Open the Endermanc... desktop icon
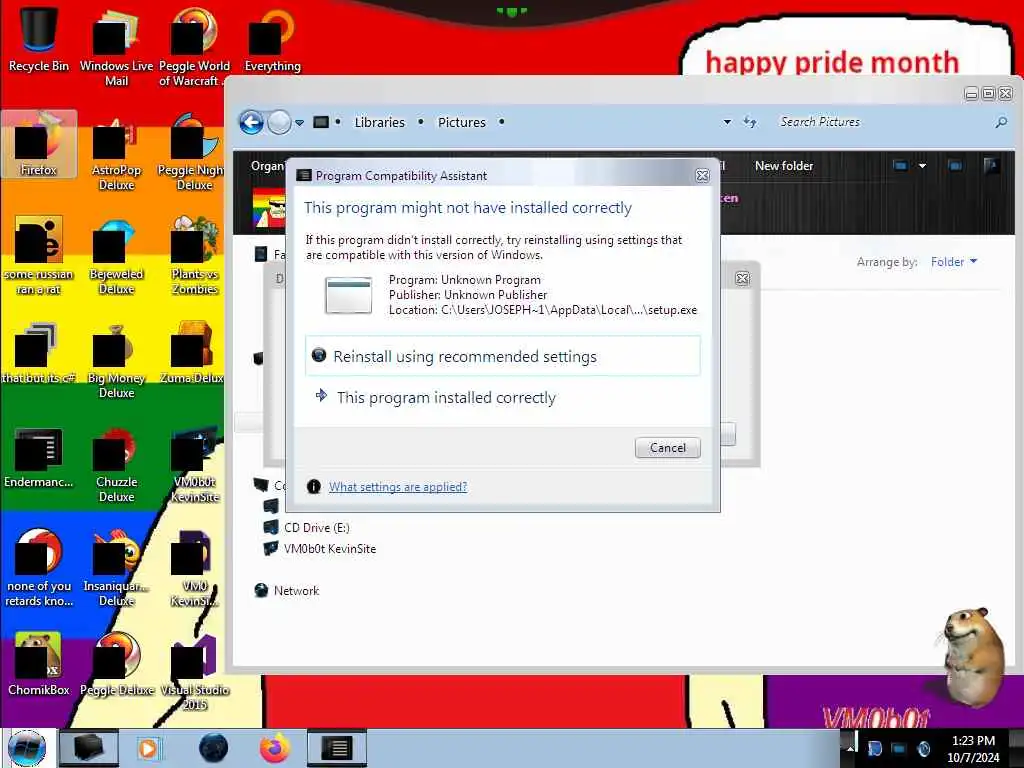1024x768 pixels. point(39,456)
